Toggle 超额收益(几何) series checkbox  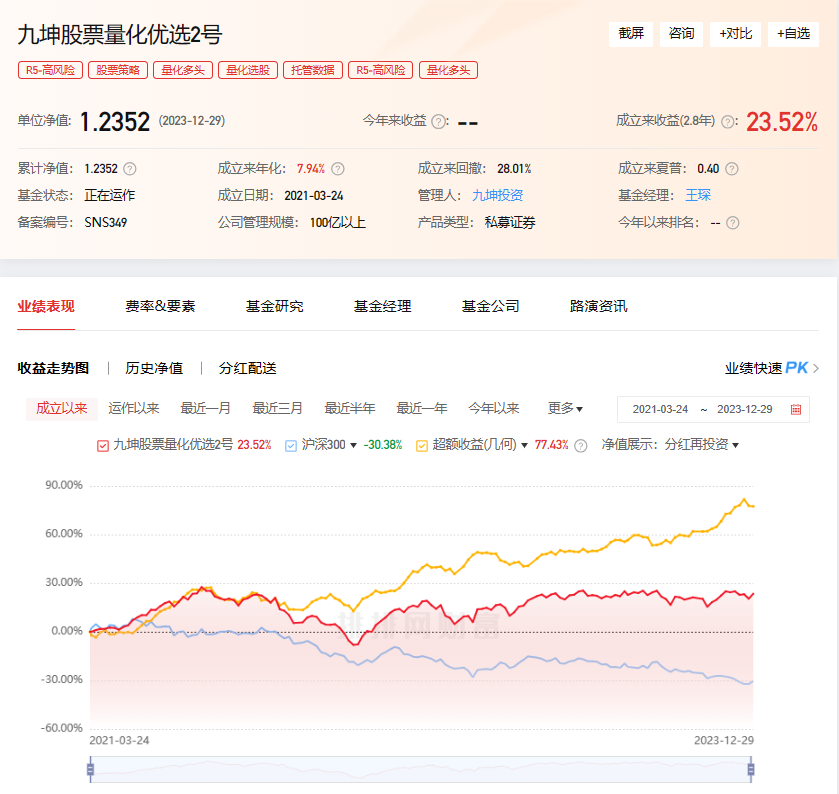422,445
